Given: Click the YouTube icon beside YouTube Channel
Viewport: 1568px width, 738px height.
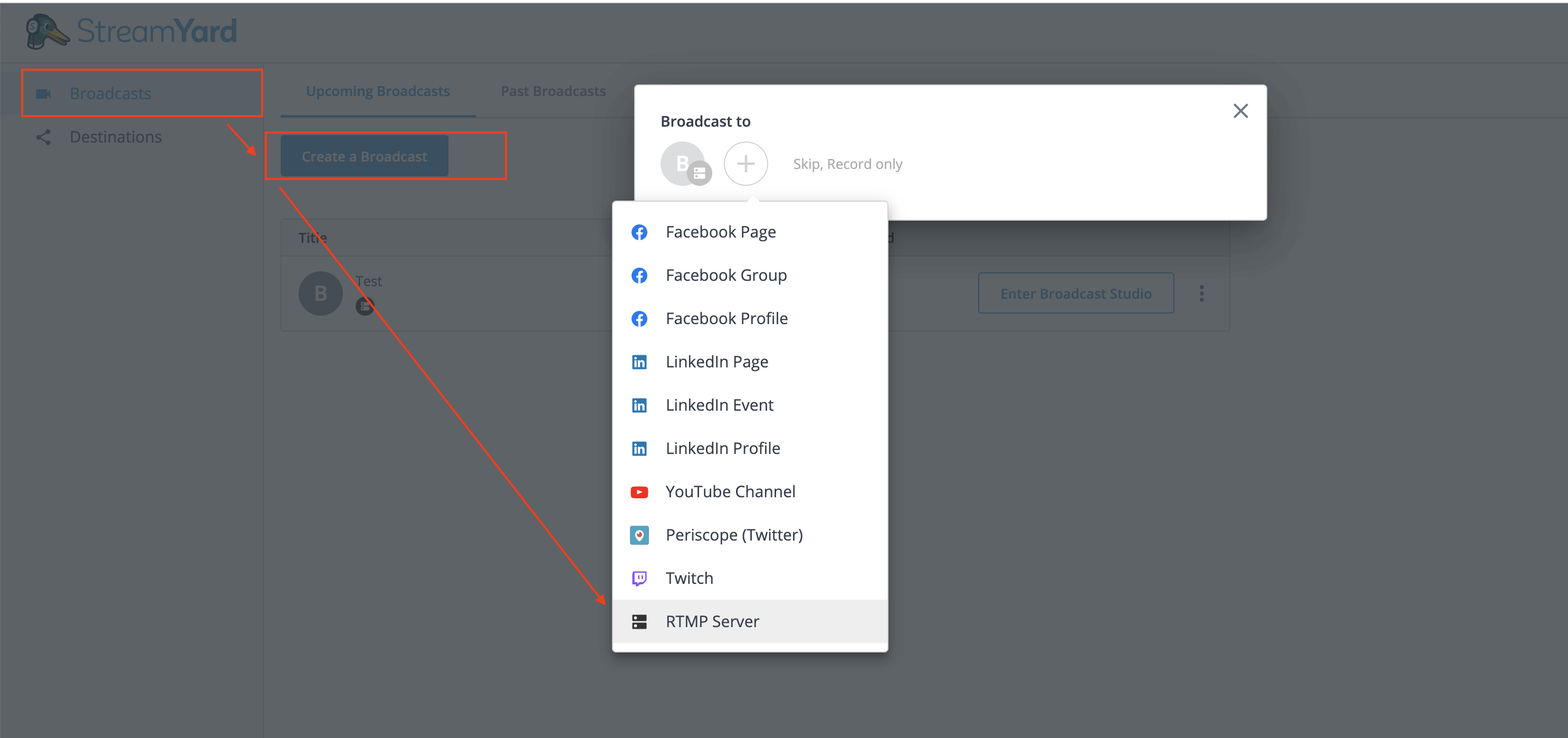Looking at the screenshot, I should point(639,492).
